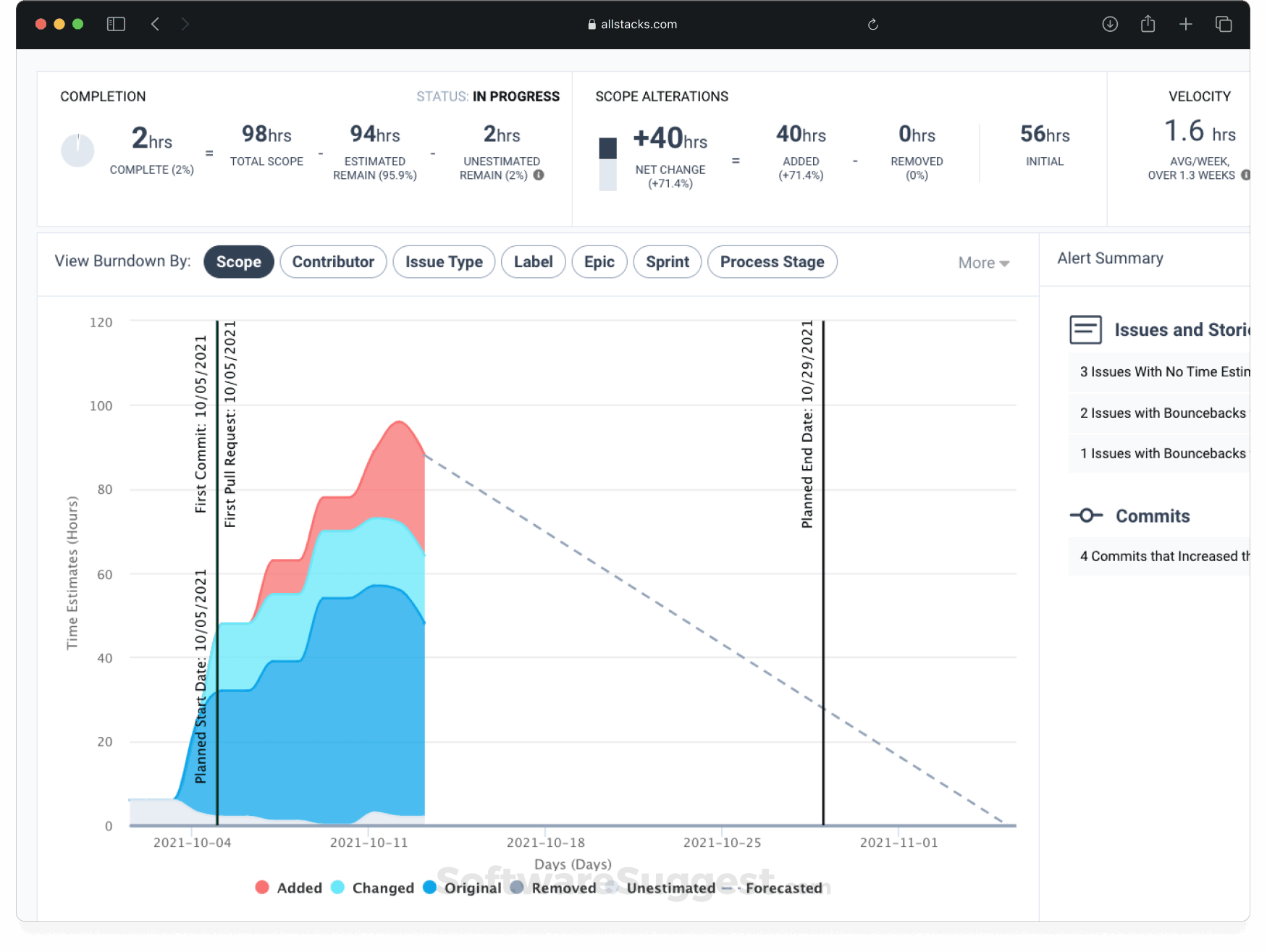The image size is (1267, 952).
Task: Click the Commits icon in Alert Summary
Action: point(1085,515)
